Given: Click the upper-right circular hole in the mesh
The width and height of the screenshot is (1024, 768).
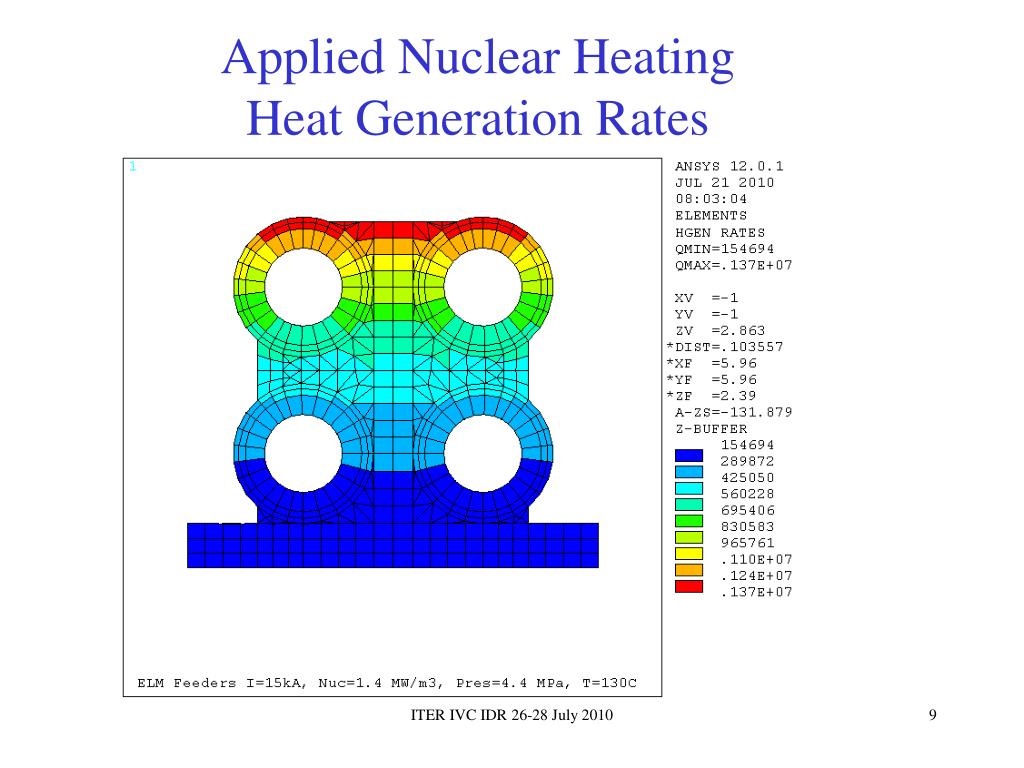Looking at the screenshot, I should tap(483, 286).
